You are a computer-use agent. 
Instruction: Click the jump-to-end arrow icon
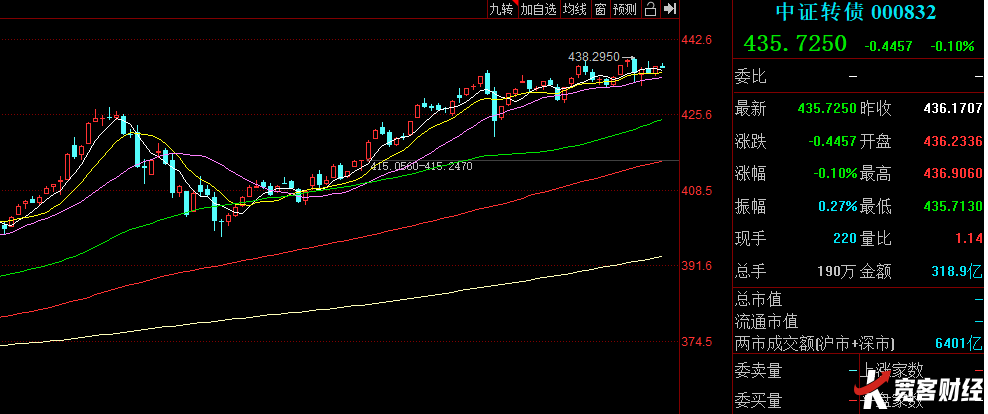[x=670, y=9]
